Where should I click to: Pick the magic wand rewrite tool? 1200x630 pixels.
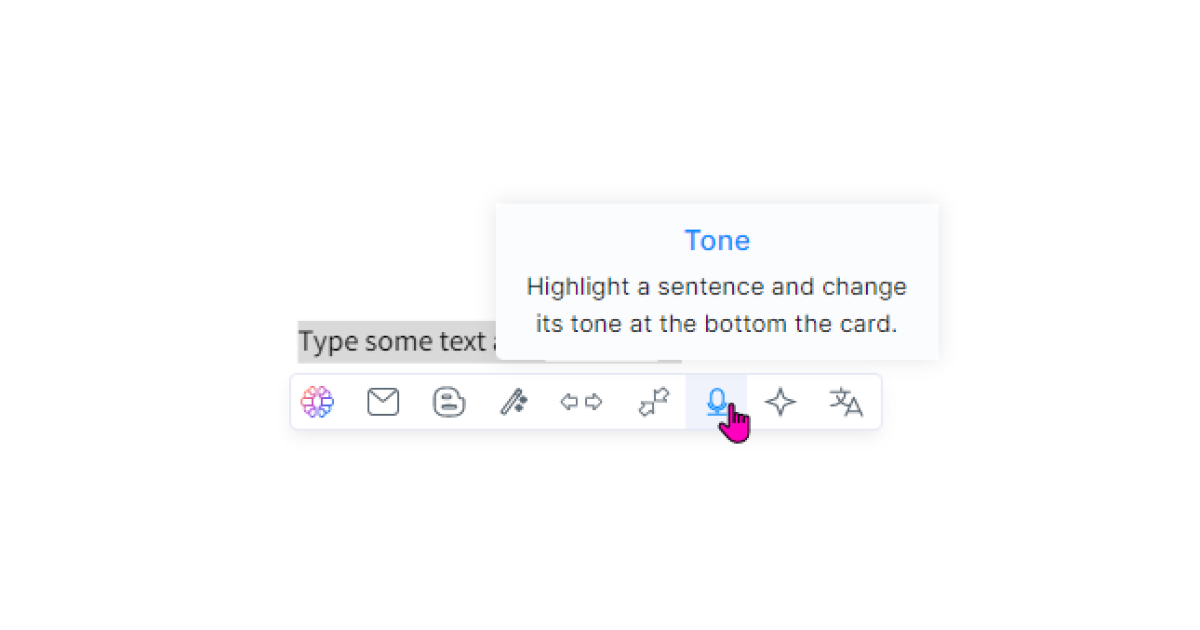(x=514, y=402)
